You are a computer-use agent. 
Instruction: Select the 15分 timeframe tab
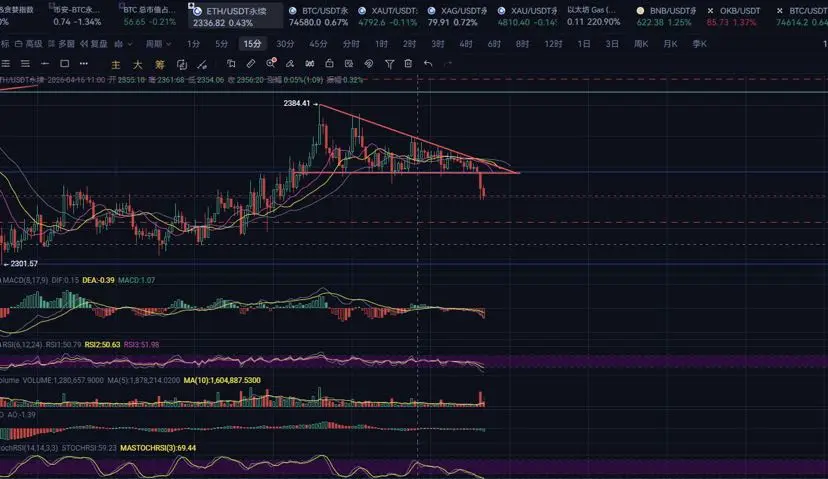pyautogui.click(x=252, y=44)
